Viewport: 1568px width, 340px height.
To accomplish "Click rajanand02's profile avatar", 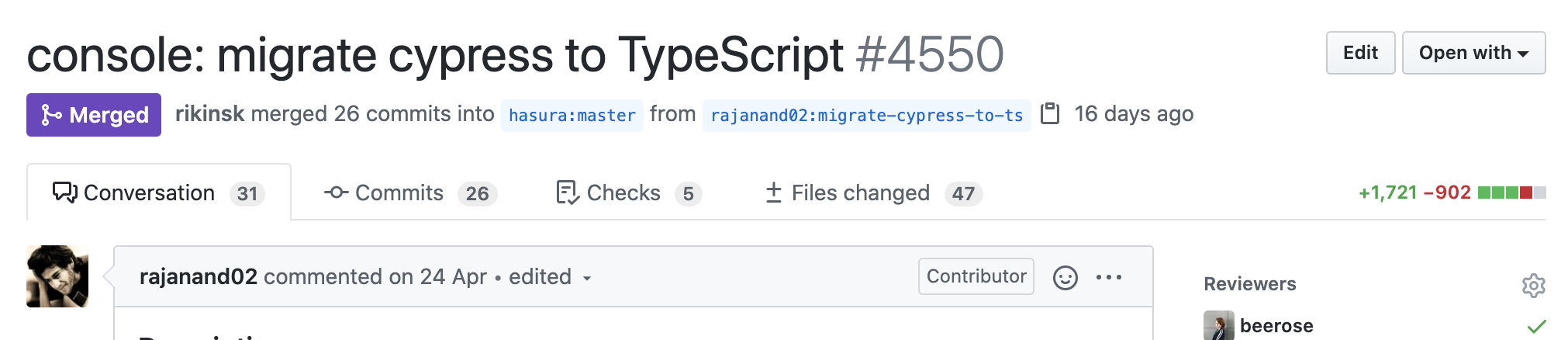I will pos(57,276).
